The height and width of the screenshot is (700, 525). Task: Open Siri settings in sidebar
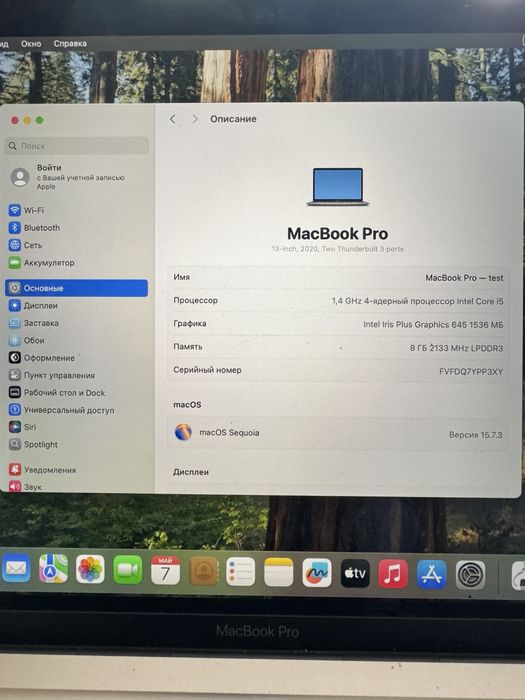pyautogui.click(x=22, y=427)
